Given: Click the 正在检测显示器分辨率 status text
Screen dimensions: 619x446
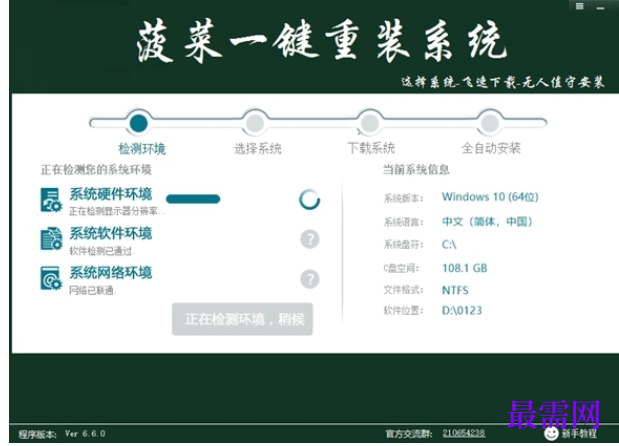Looking at the screenshot, I should click(116, 211).
